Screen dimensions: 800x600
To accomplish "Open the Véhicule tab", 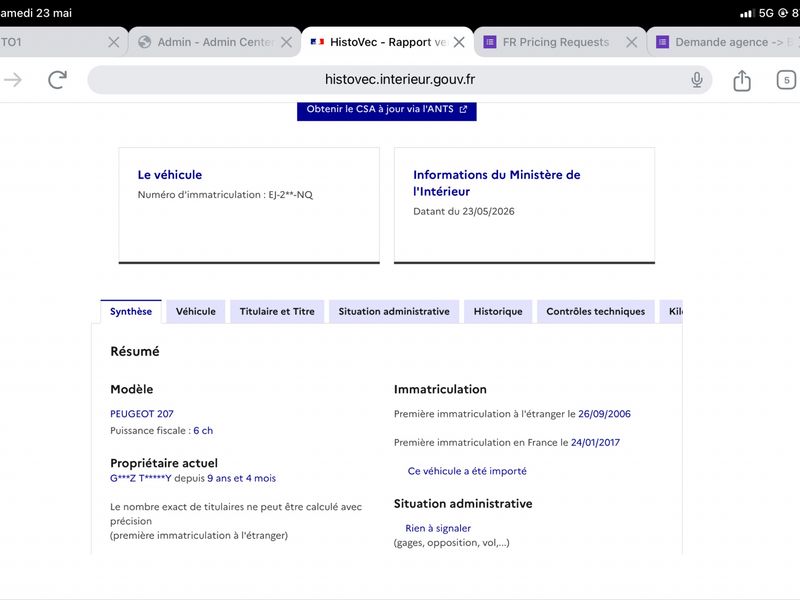I will (196, 311).
